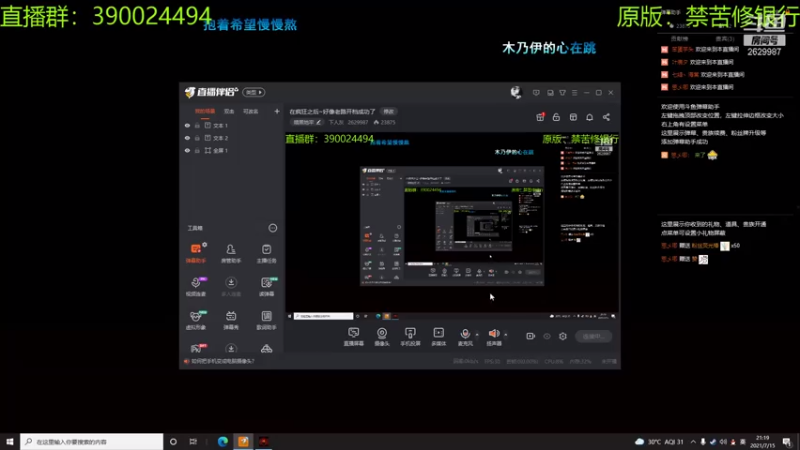This screenshot has height=450, width=800.
Task: Open the 视频连麦 tool
Action: [x=195, y=286]
